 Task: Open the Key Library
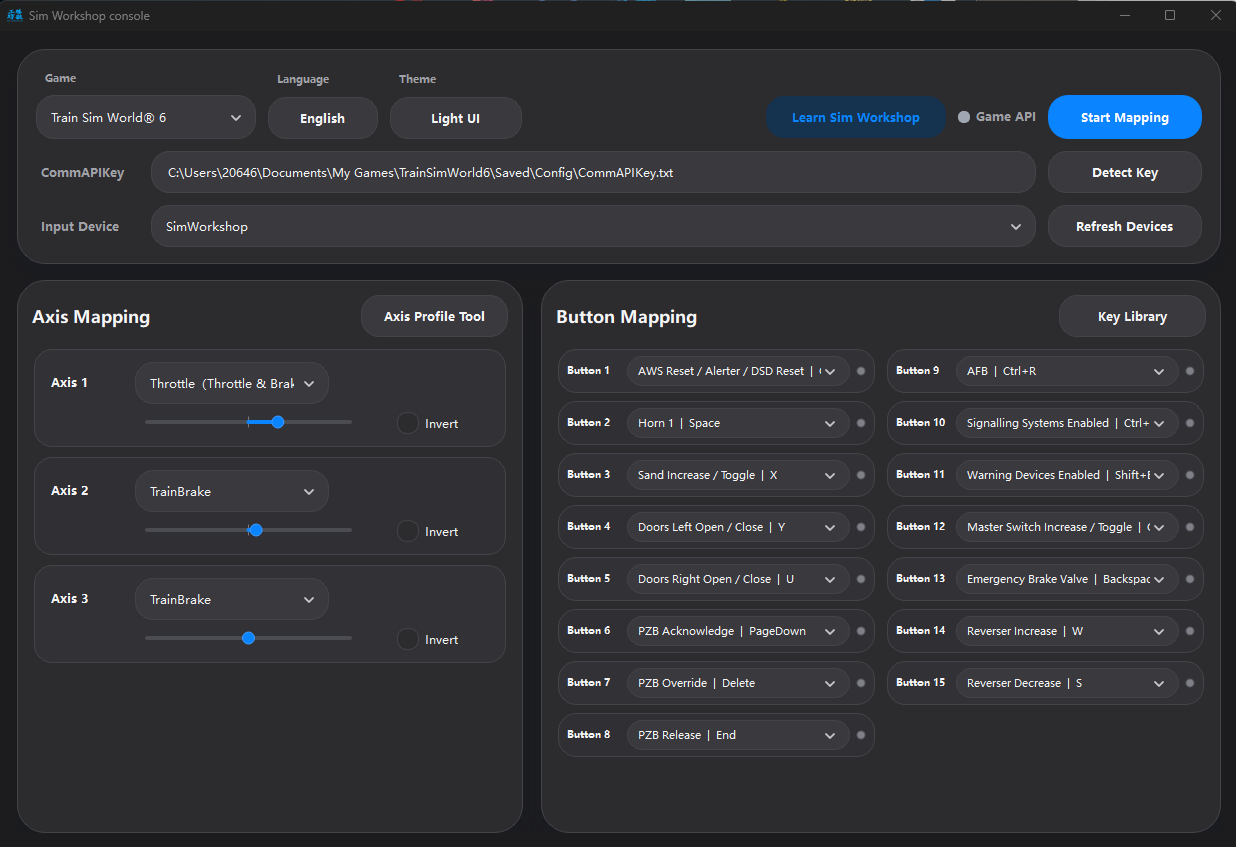click(1132, 316)
